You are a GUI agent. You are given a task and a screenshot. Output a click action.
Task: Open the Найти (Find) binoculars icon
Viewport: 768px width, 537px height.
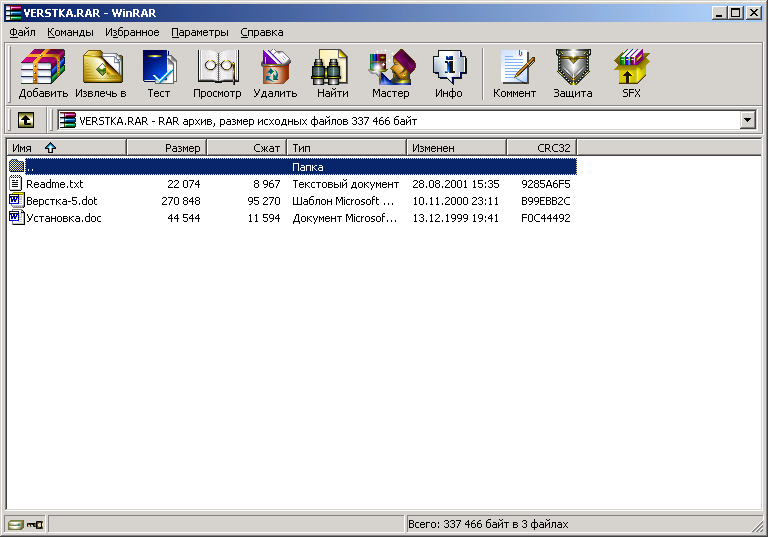coord(331,67)
